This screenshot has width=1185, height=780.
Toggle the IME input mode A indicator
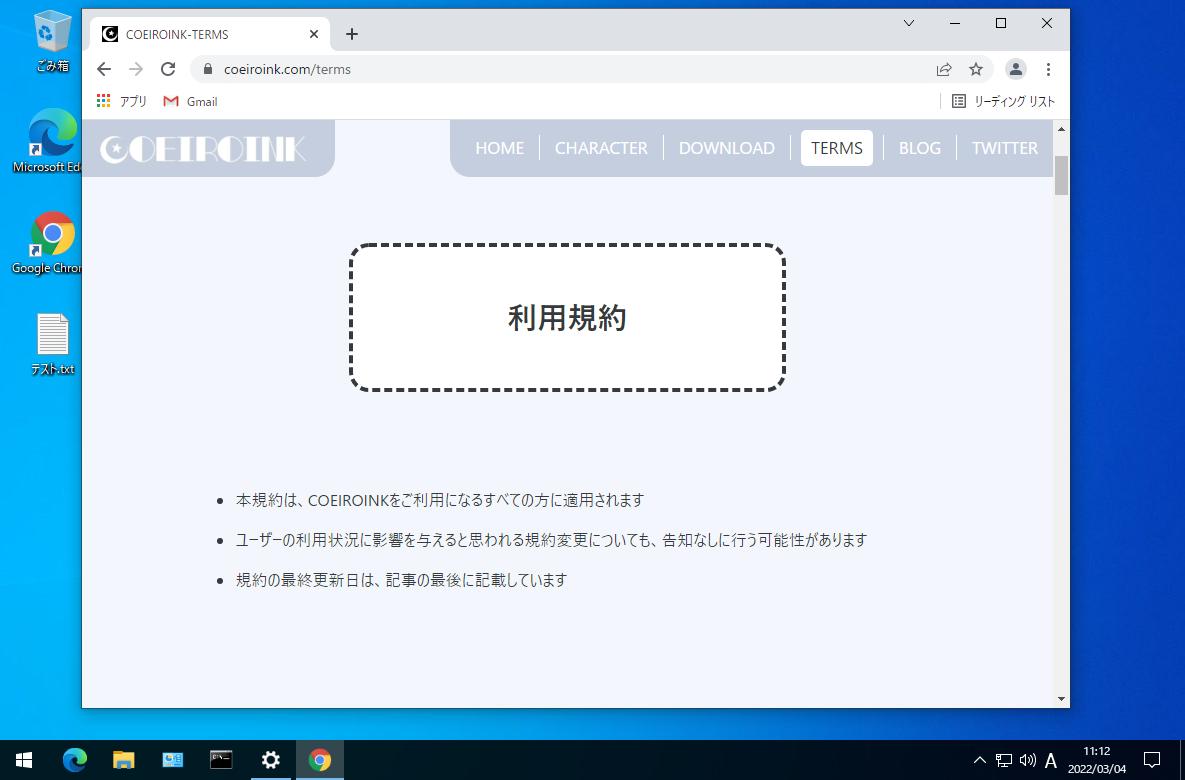(1050, 760)
